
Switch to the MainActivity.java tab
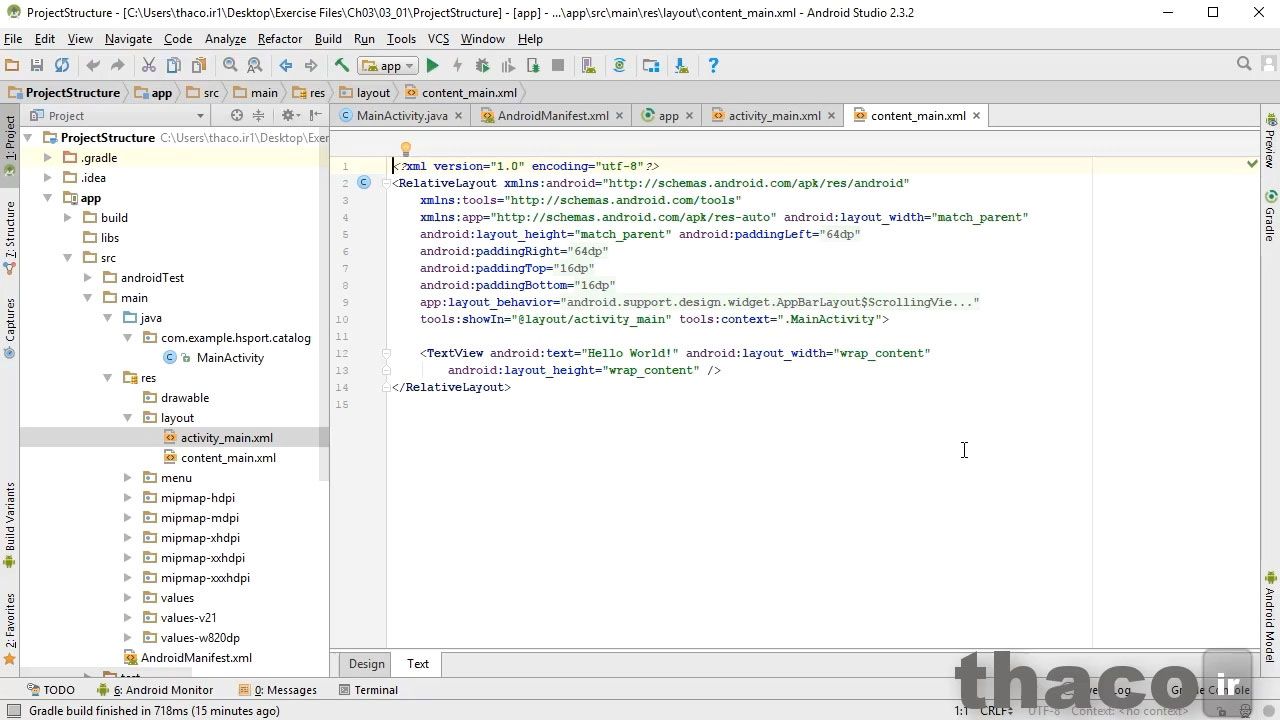pyautogui.click(x=402, y=116)
